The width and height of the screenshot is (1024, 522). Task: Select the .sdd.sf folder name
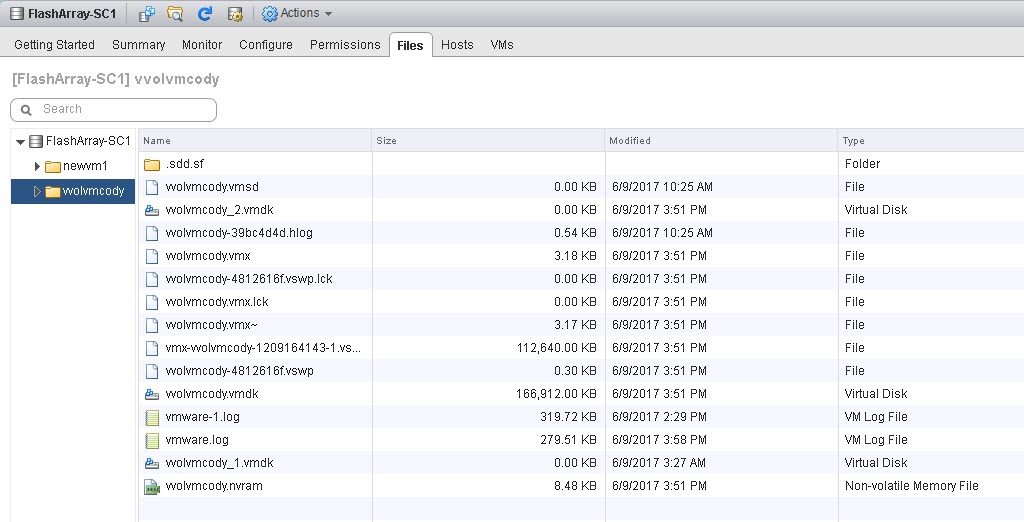point(185,164)
